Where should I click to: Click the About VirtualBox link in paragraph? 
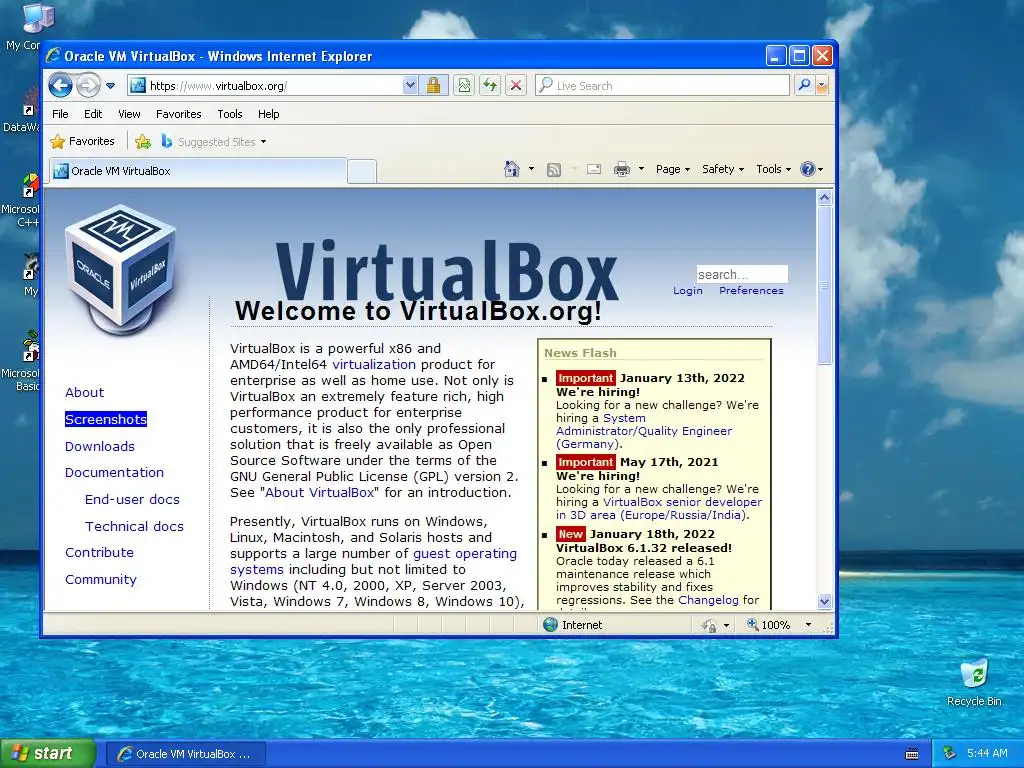pyautogui.click(x=319, y=492)
